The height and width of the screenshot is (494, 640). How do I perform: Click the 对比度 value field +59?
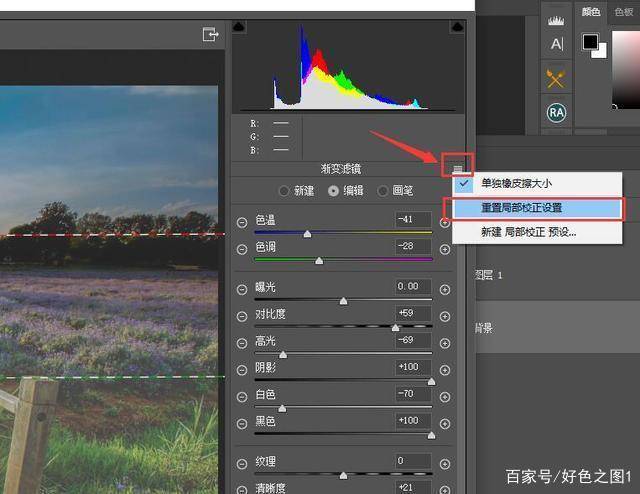click(413, 314)
